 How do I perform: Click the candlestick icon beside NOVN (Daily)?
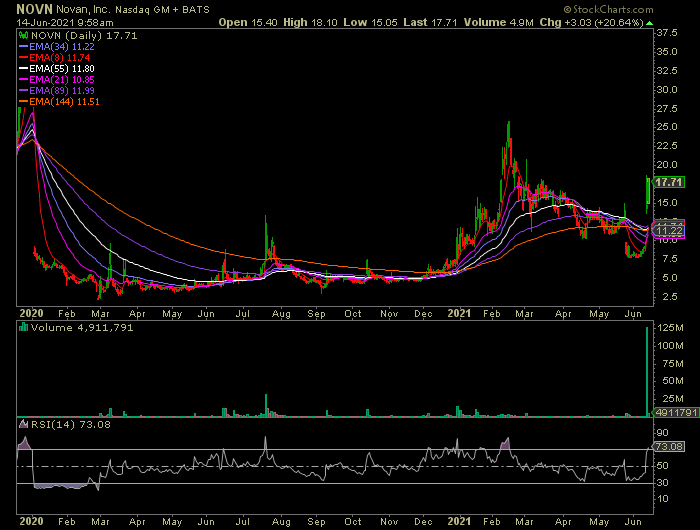[24, 35]
